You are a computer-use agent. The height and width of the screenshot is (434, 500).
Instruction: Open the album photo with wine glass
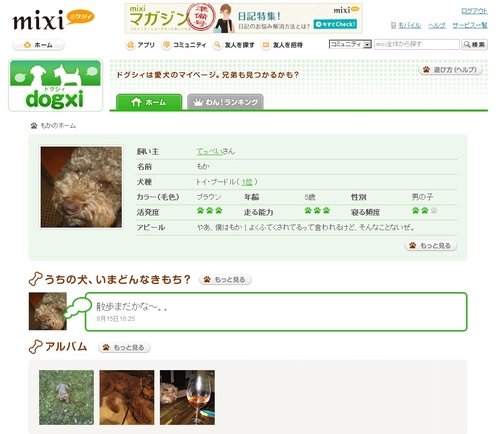point(187,397)
